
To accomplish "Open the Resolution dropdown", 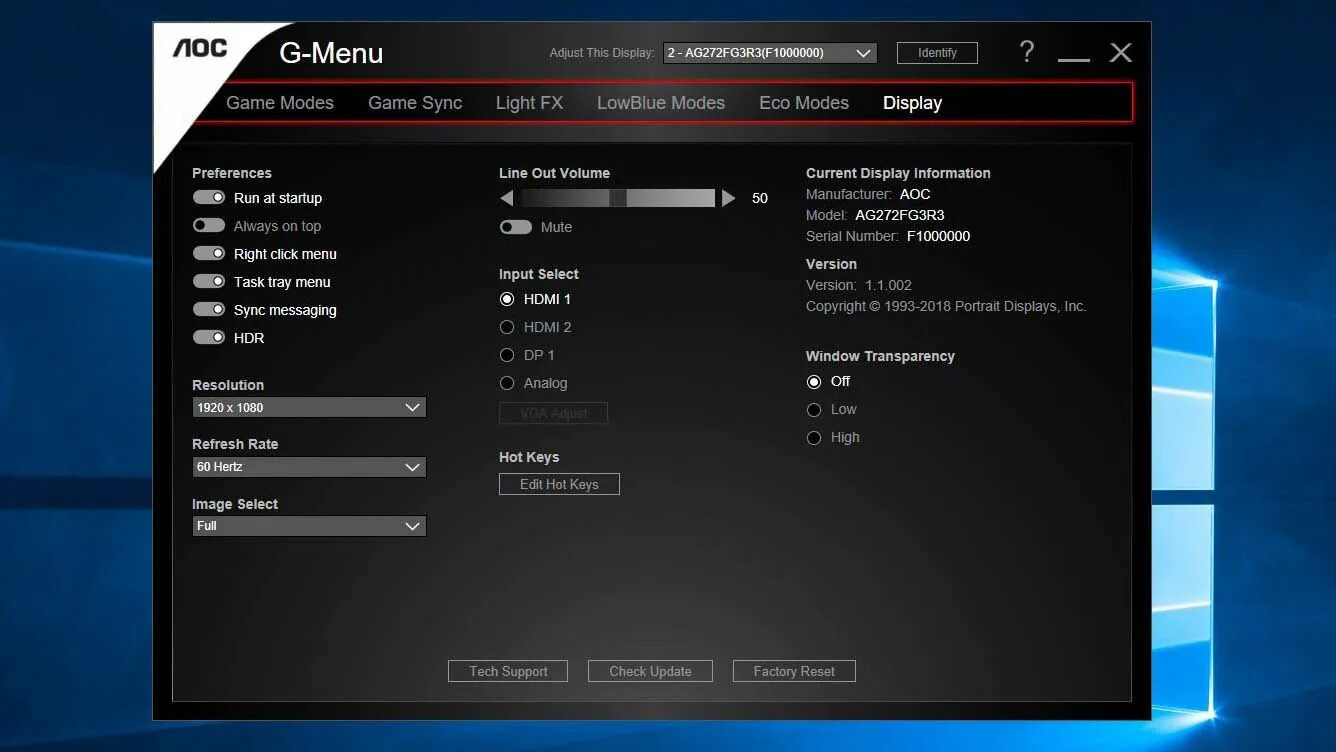I will coord(309,407).
